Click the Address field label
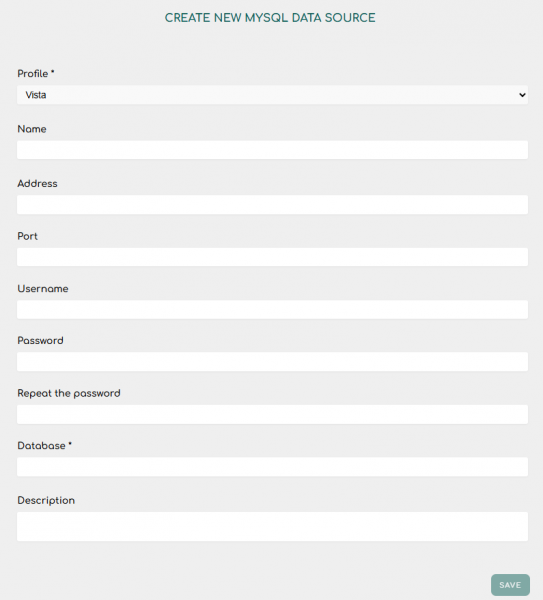This screenshot has height=600, width=543. [37, 184]
